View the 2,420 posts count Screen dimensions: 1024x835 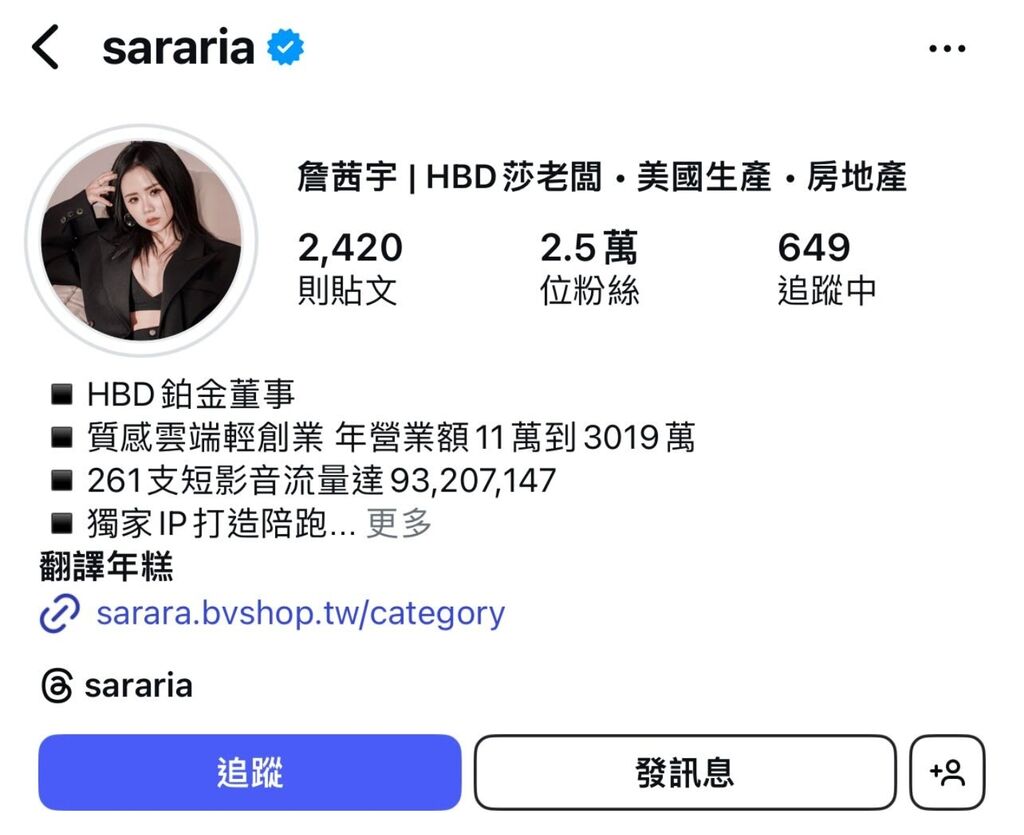click(350, 268)
